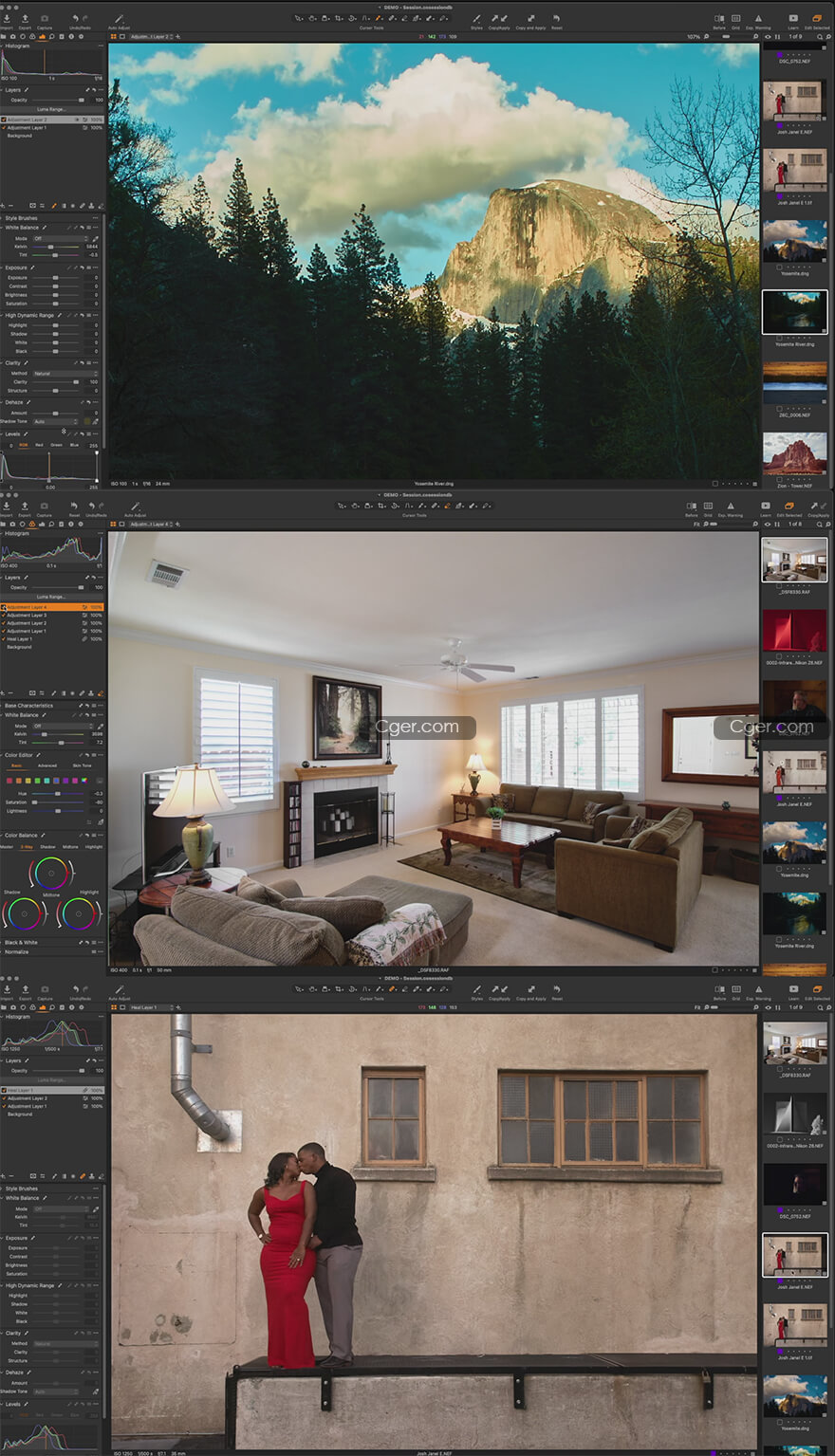Click the Reset icon in the living room window
This screenshot has height=1456, width=835.
(x=74, y=507)
